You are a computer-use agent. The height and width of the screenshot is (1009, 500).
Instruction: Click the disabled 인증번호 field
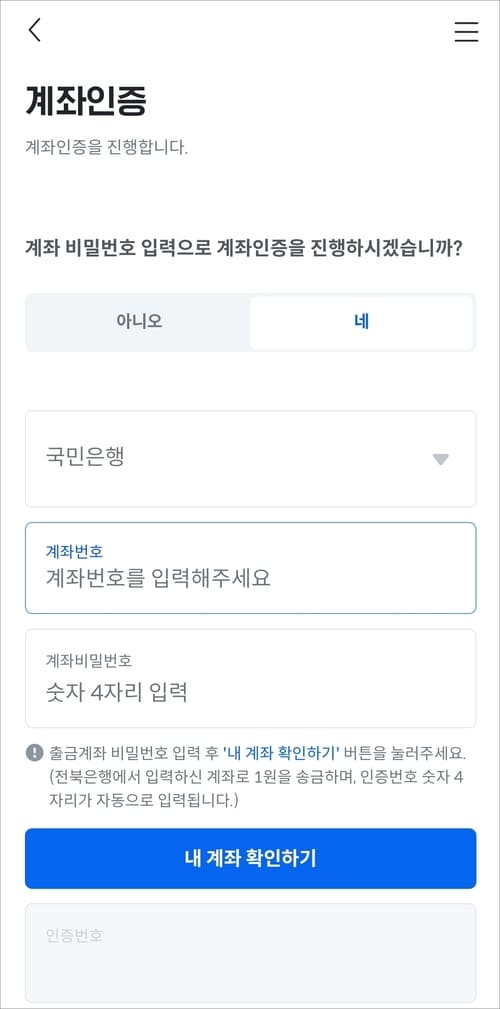[x=250, y=952]
